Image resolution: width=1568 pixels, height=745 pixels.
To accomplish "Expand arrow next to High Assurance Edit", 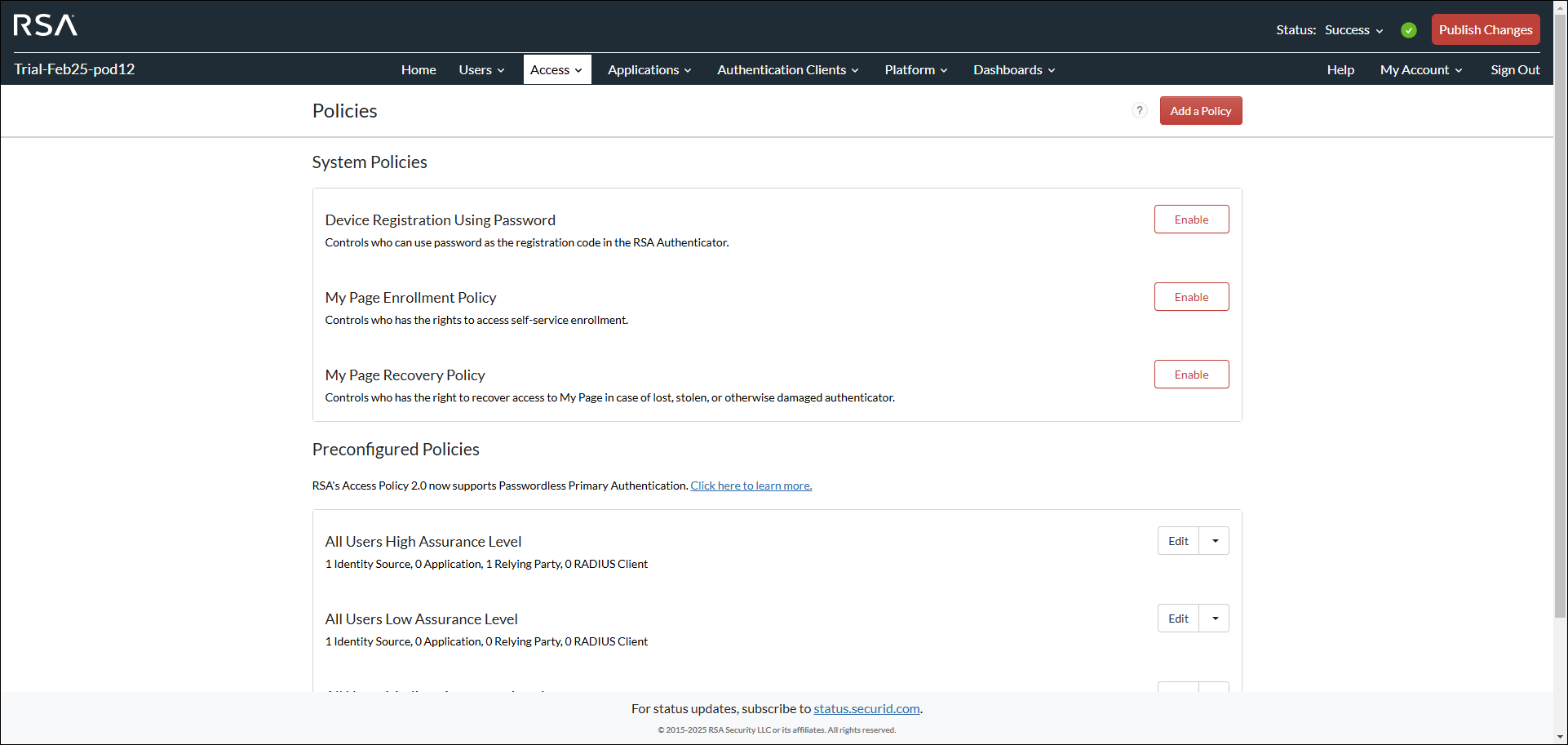I will point(1214,541).
